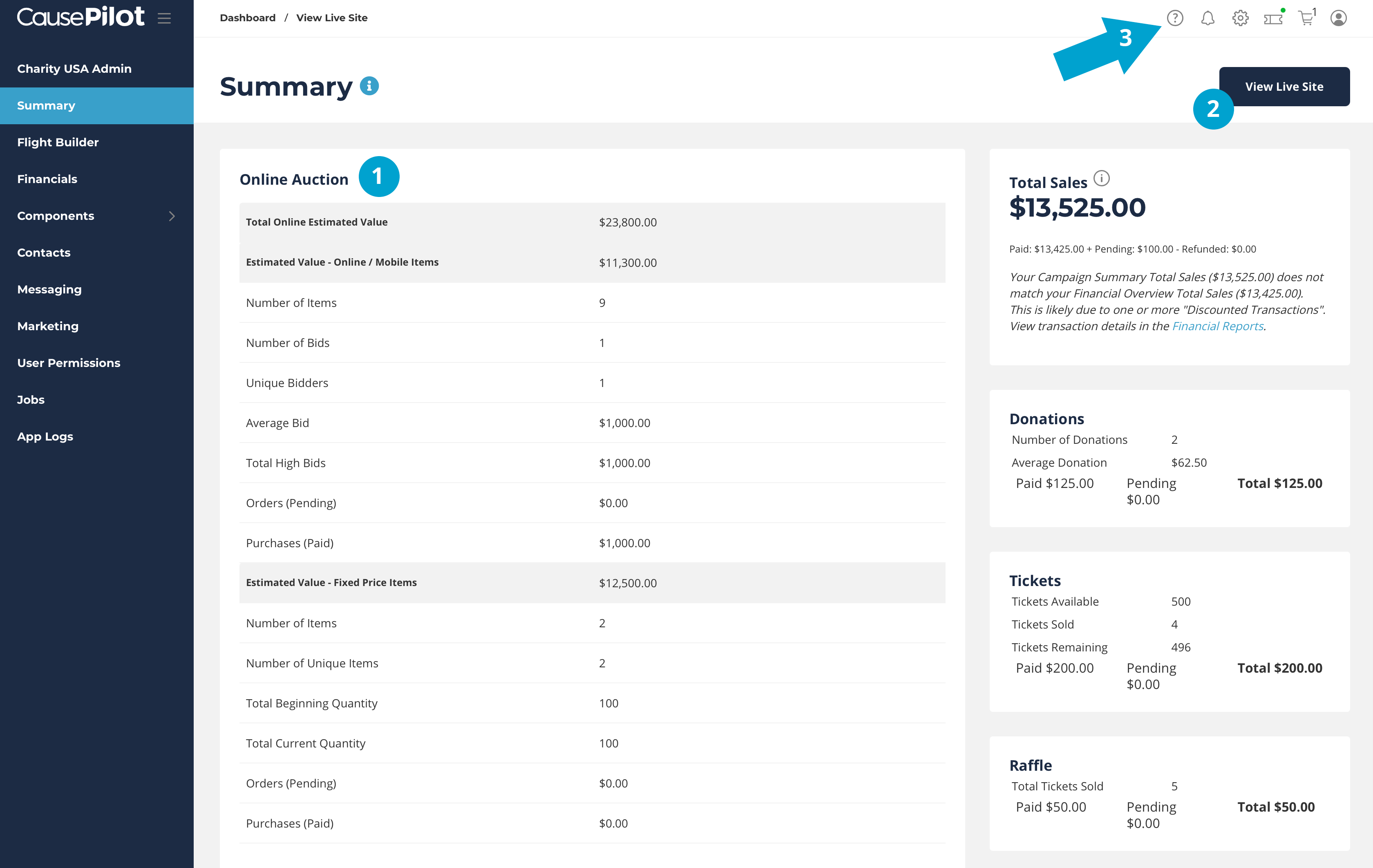
Task: Select Contacts in the sidebar
Action: tap(43, 253)
